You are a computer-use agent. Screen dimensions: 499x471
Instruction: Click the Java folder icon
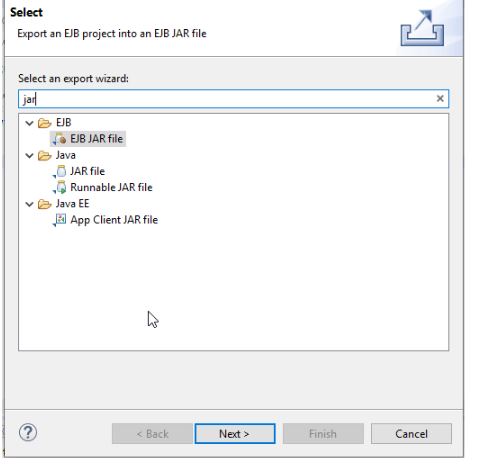pyautogui.click(x=44, y=155)
